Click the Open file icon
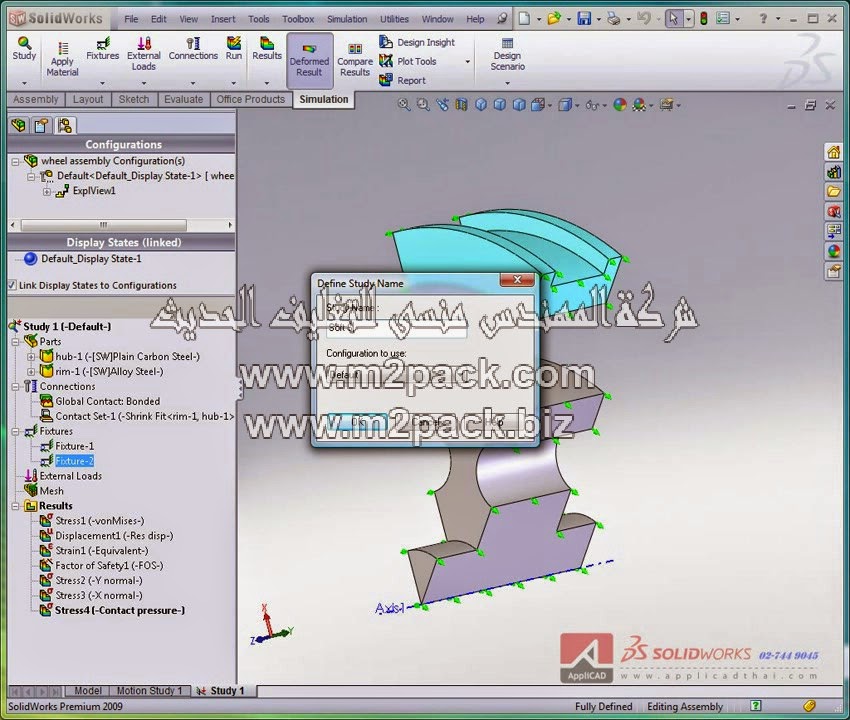The width and height of the screenshot is (850, 720). pos(554,19)
